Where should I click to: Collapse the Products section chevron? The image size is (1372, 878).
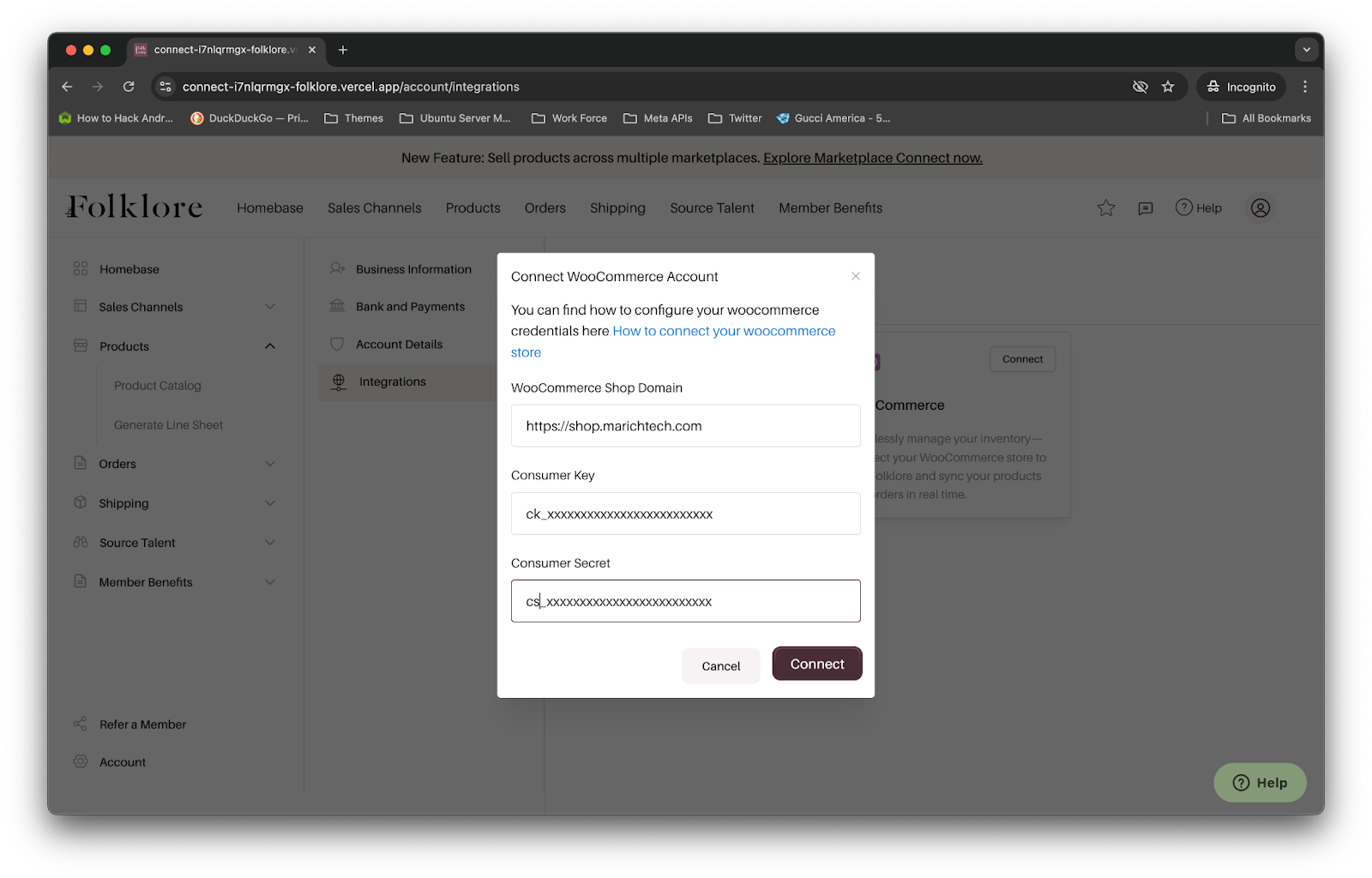click(270, 346)
